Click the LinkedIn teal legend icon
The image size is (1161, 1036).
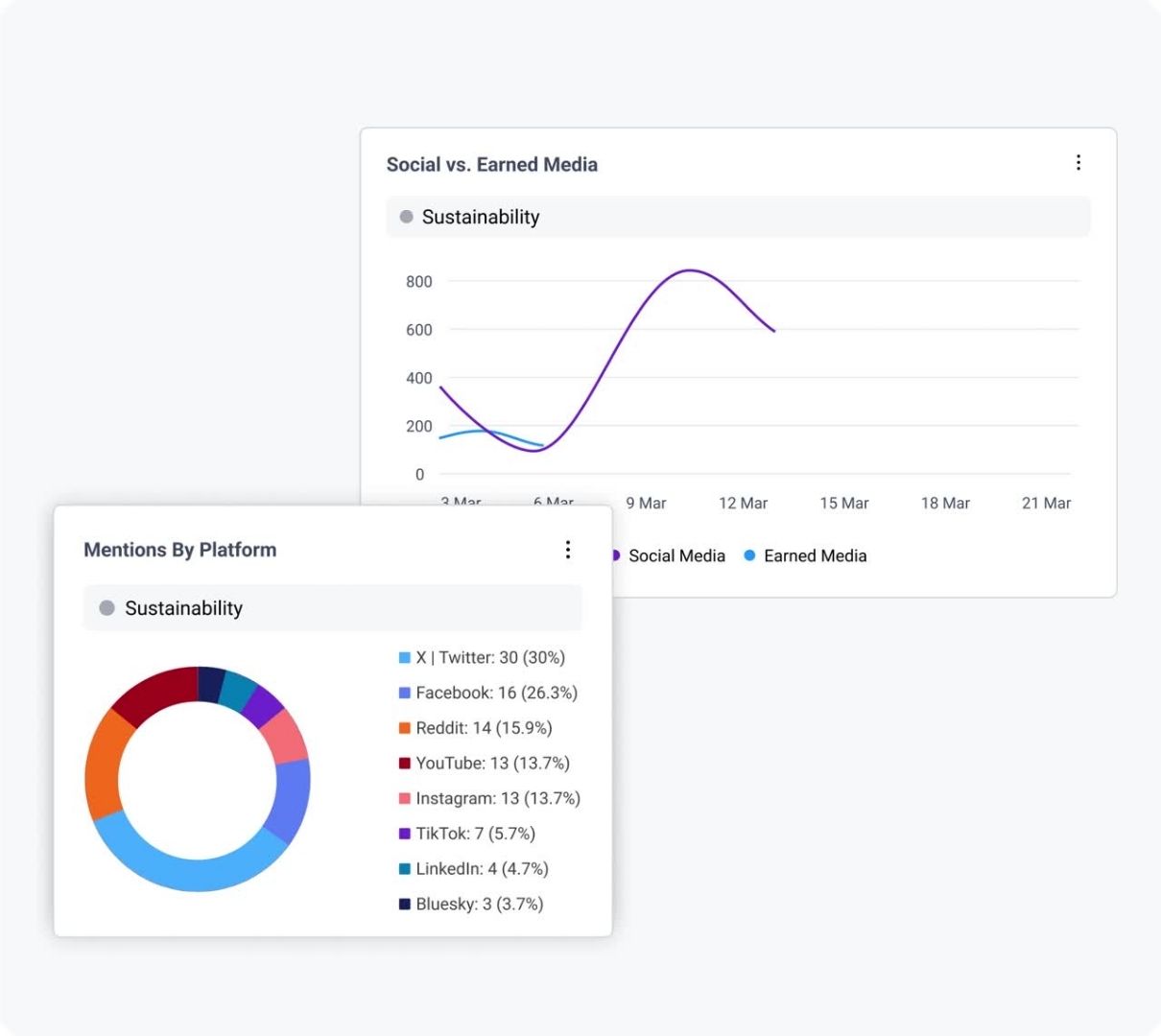pos(405,869)
